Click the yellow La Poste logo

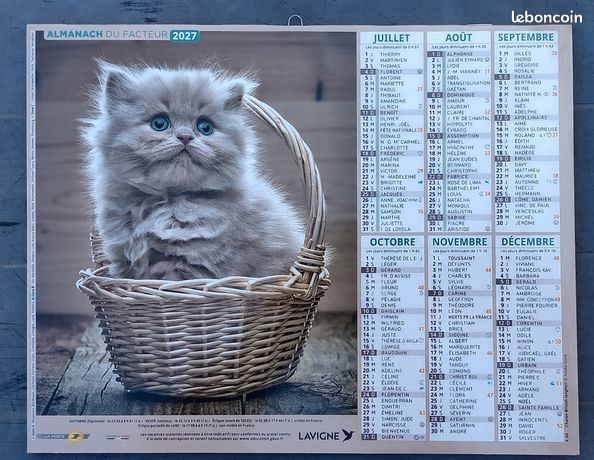(x=75, y=437)
